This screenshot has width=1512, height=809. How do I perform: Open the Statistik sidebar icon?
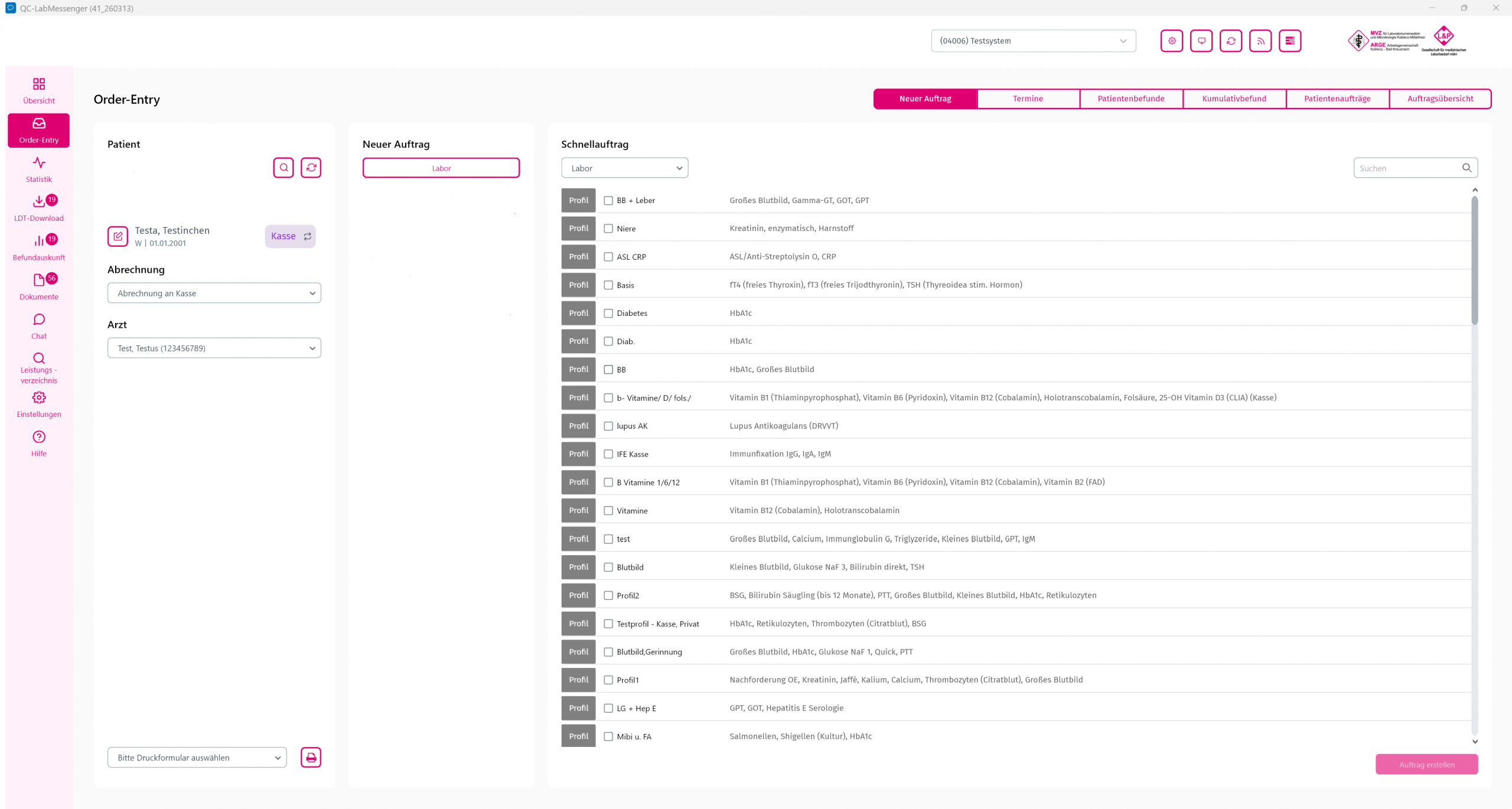[39, 169]
